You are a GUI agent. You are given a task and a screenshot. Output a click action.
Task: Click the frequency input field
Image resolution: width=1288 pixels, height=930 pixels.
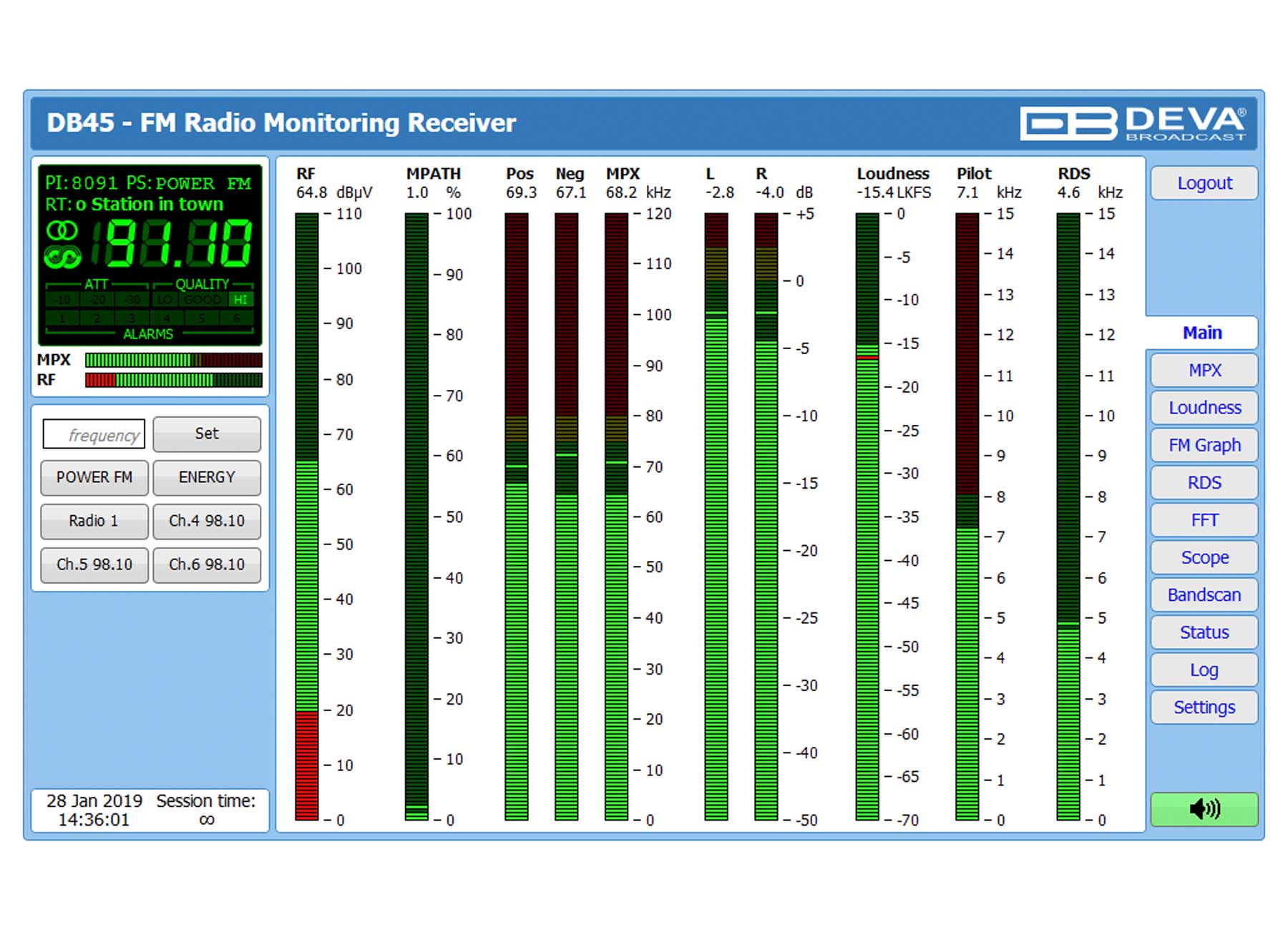tap(94, 434)
